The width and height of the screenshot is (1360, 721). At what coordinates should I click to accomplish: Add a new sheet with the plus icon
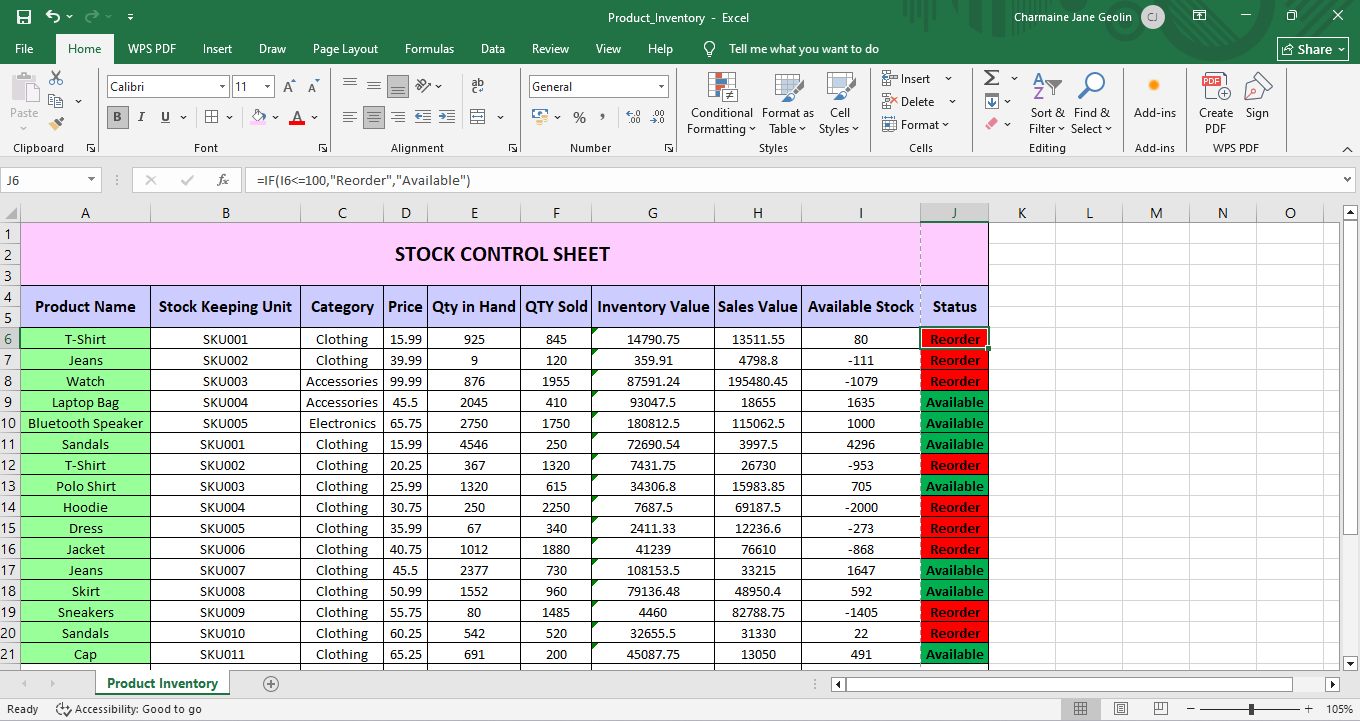pos(270,684)
